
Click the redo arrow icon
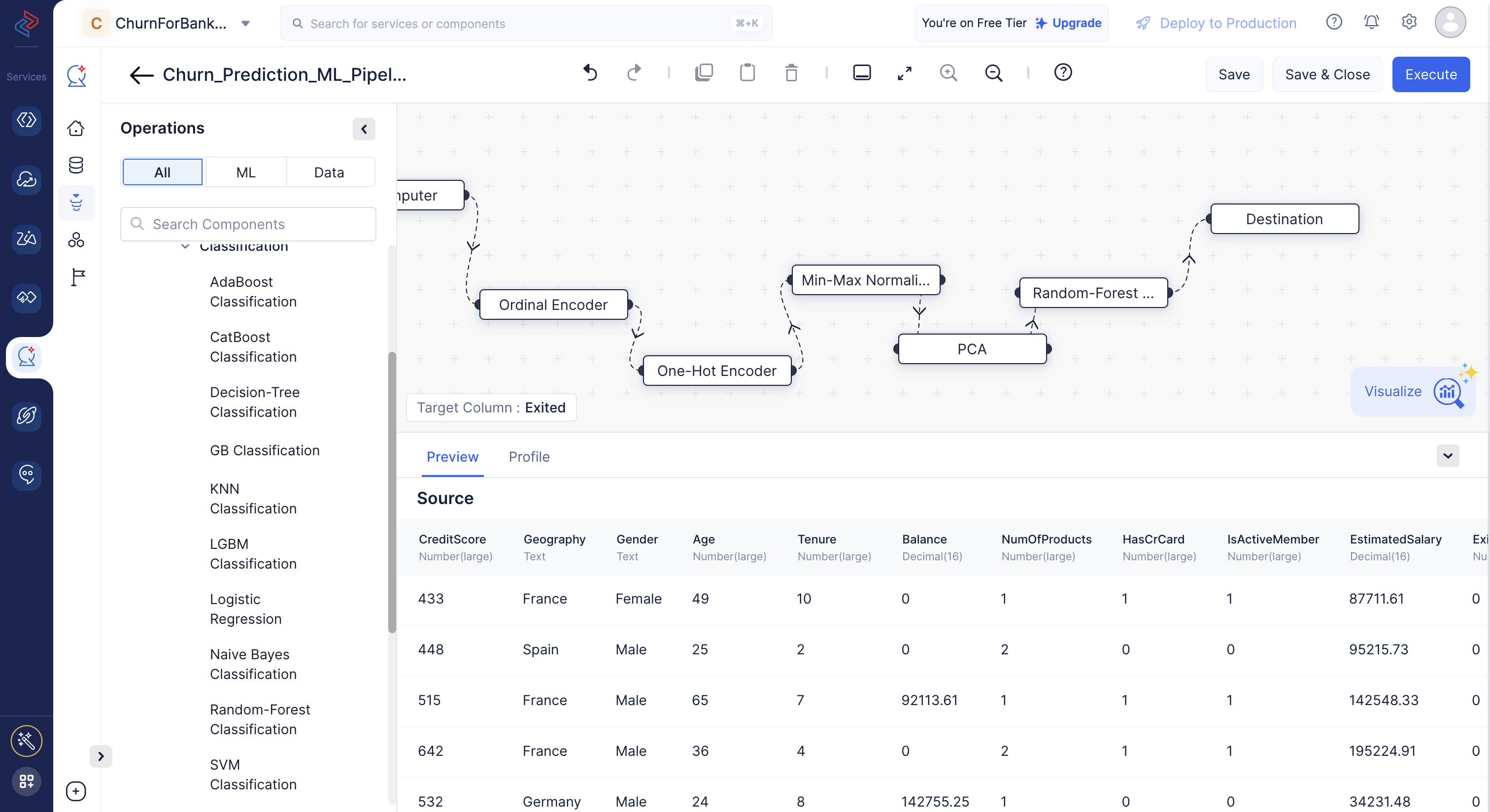pos(633,73)
